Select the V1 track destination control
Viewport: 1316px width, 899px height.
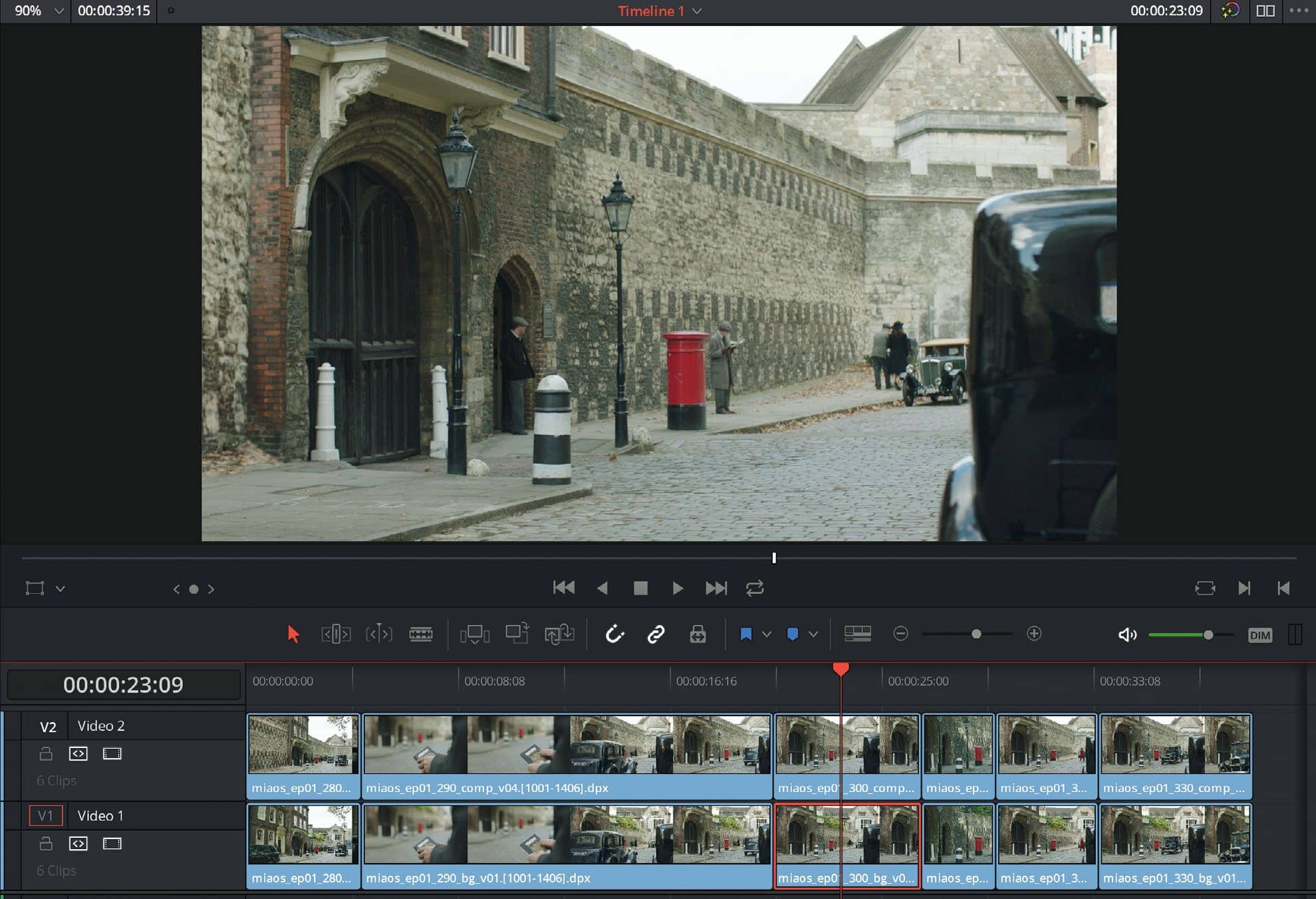(x=46, y=816)
